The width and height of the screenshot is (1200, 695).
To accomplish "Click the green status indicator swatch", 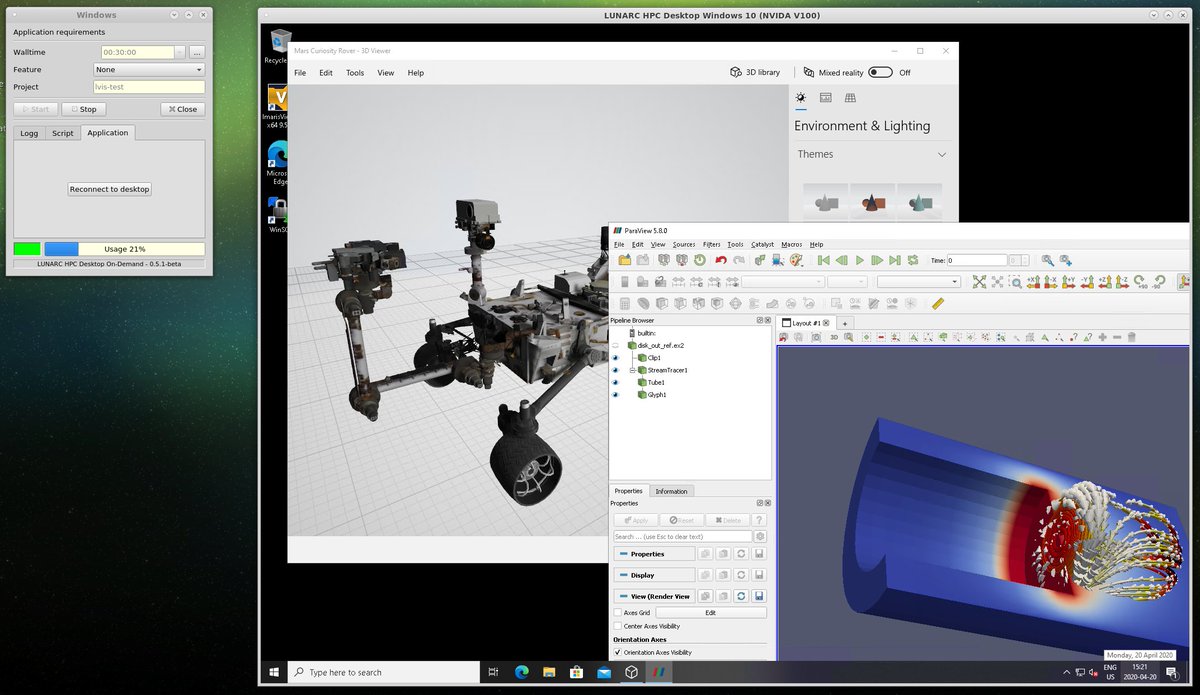I will (27, 249).
